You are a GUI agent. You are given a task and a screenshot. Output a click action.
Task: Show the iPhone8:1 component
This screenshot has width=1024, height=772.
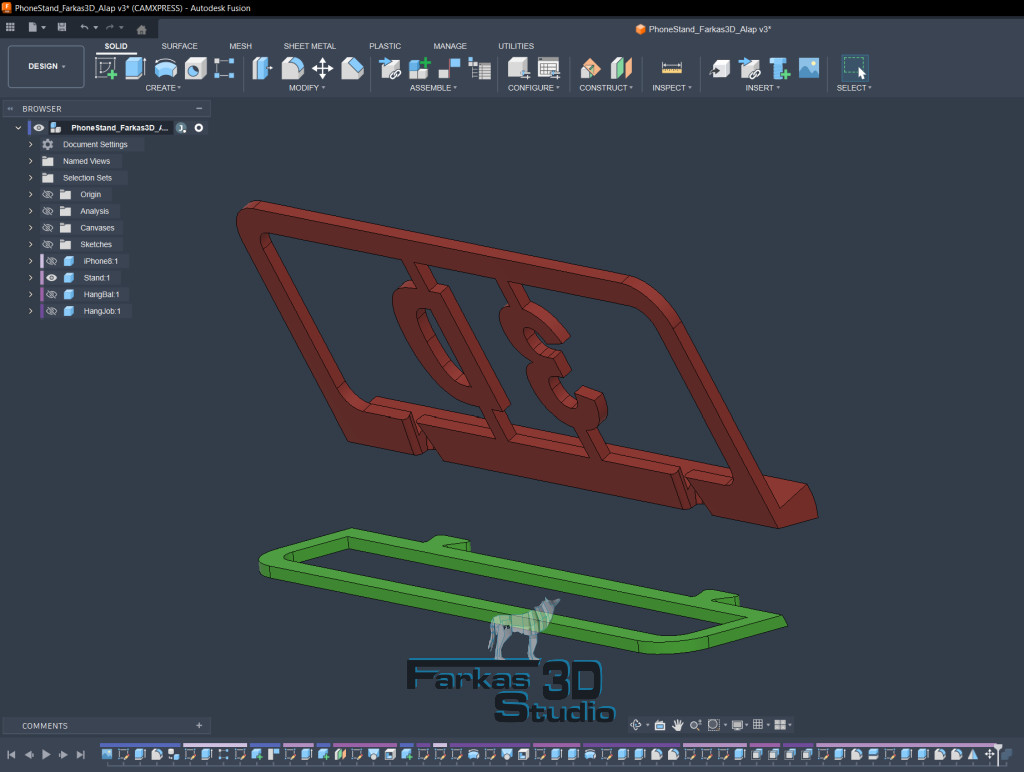(51, 261)
